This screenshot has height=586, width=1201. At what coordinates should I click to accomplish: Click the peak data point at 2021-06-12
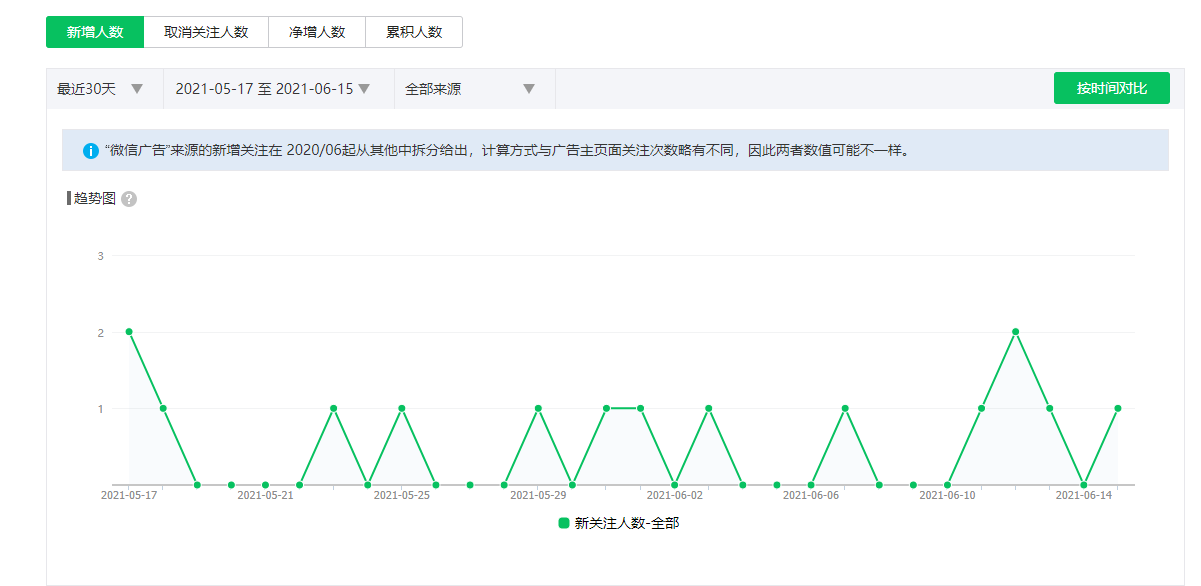1015,332
